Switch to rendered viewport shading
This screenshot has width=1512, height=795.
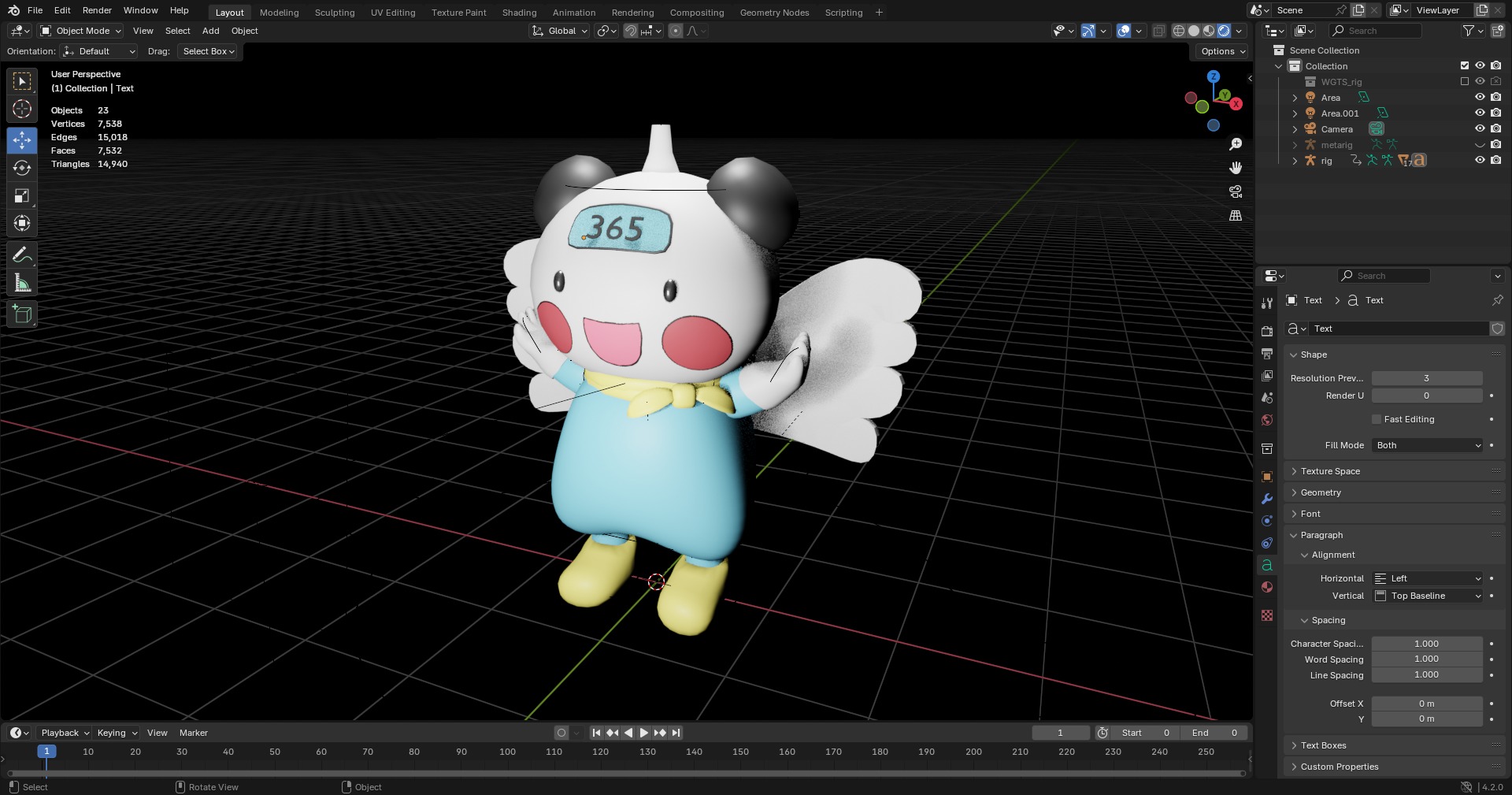coord(1224,31)
